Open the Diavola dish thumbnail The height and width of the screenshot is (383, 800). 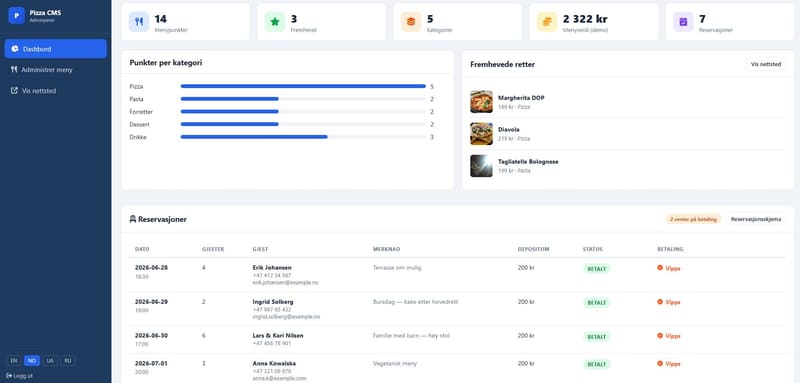(x=481, y=134)
